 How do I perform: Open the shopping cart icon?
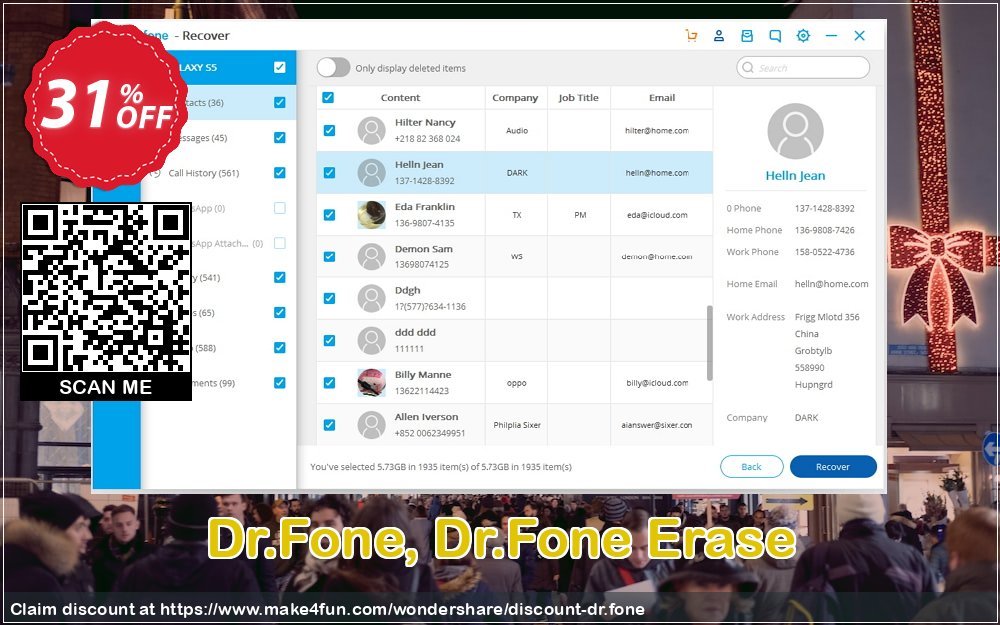point(691,36)
